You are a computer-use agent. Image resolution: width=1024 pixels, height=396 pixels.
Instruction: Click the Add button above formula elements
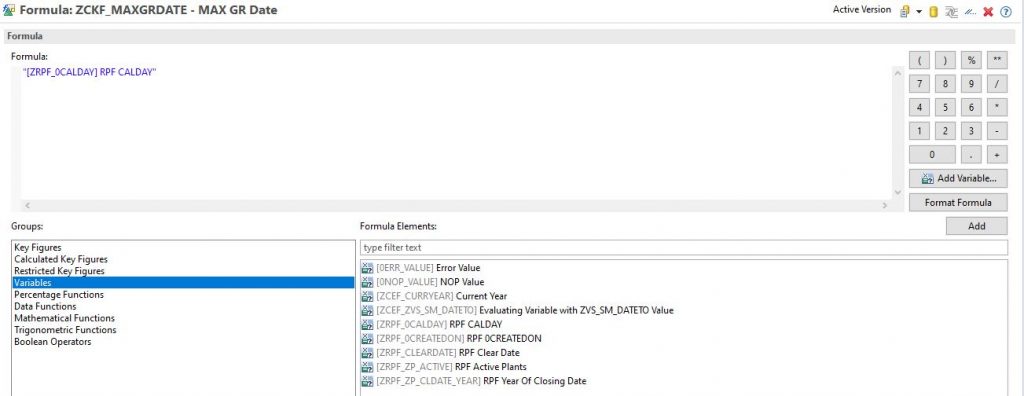click(976, 226)
